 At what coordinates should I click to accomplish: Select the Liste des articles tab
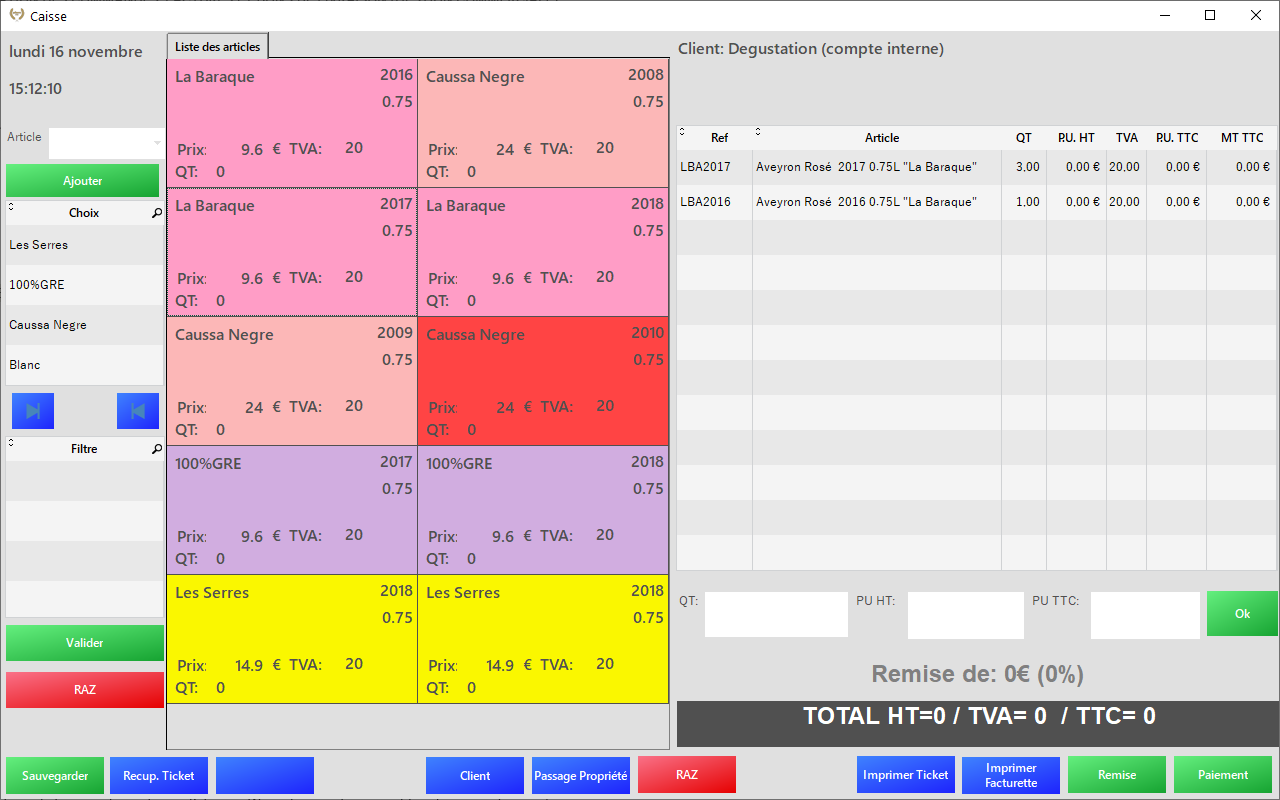tap(217, 47)
